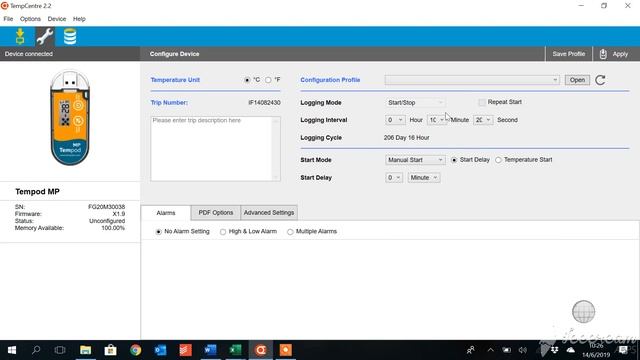The height and width of the screenshot is (360, 640).
Task: Open Task View in the taskbar
Action: click(x=60, y=350)
